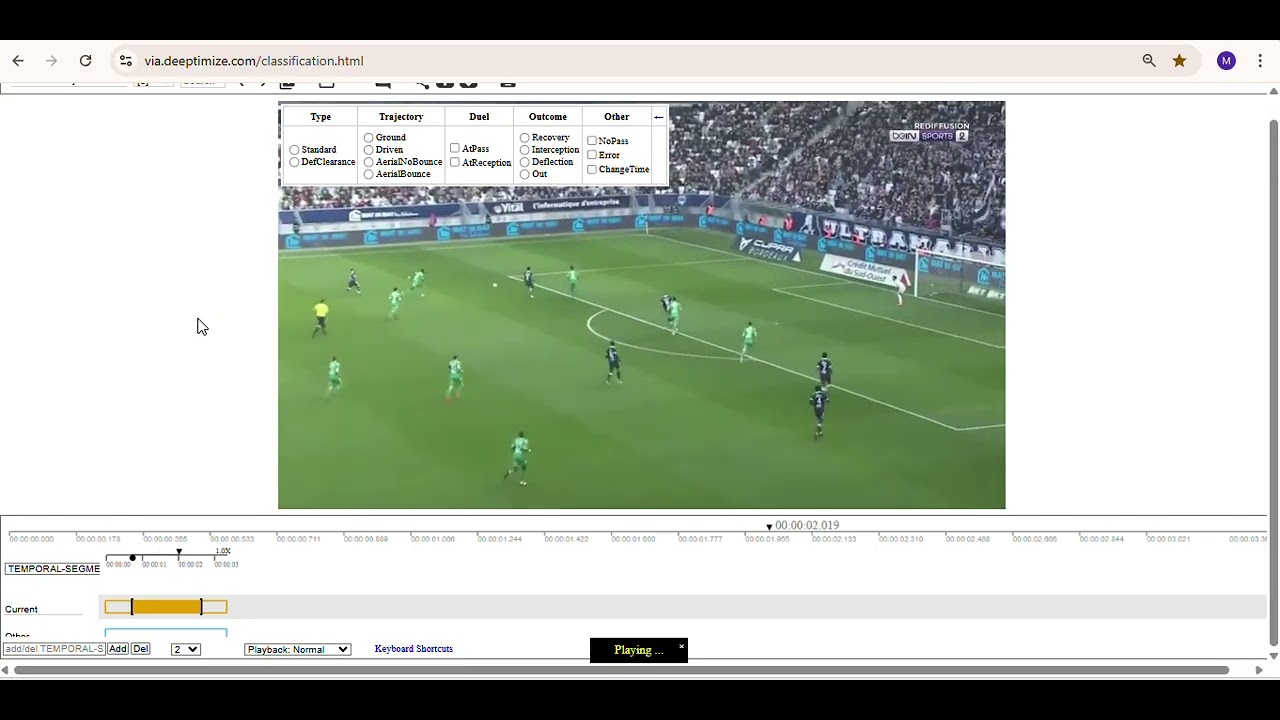The width and height of the screenshot is (1280, 720).
Task: Click the 1.0X speed label
Action: pos(223,551)
